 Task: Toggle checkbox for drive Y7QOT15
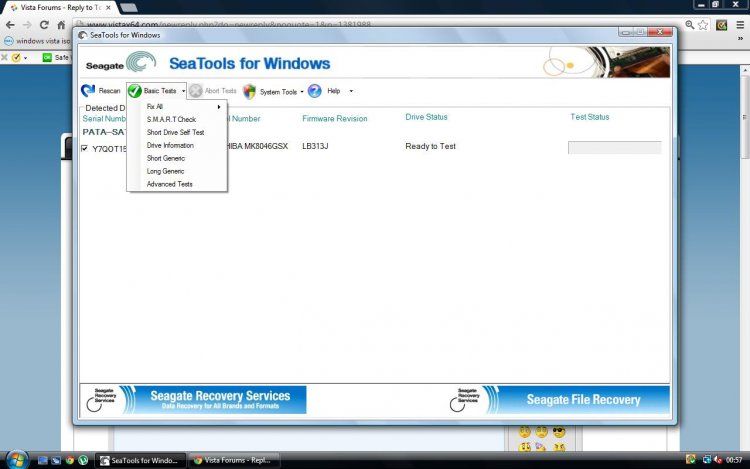coord(85,148)
